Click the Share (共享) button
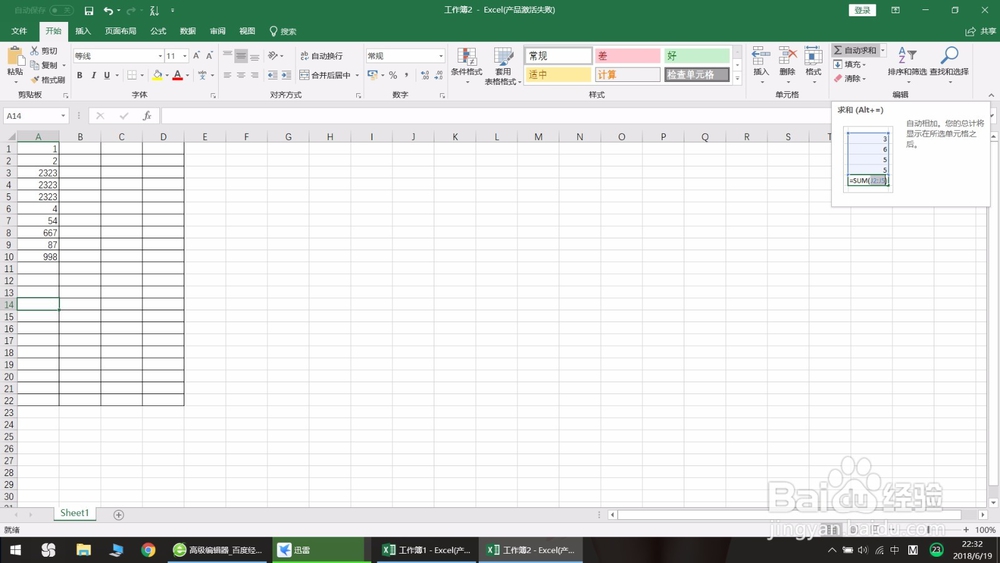 tap(981, 31)
